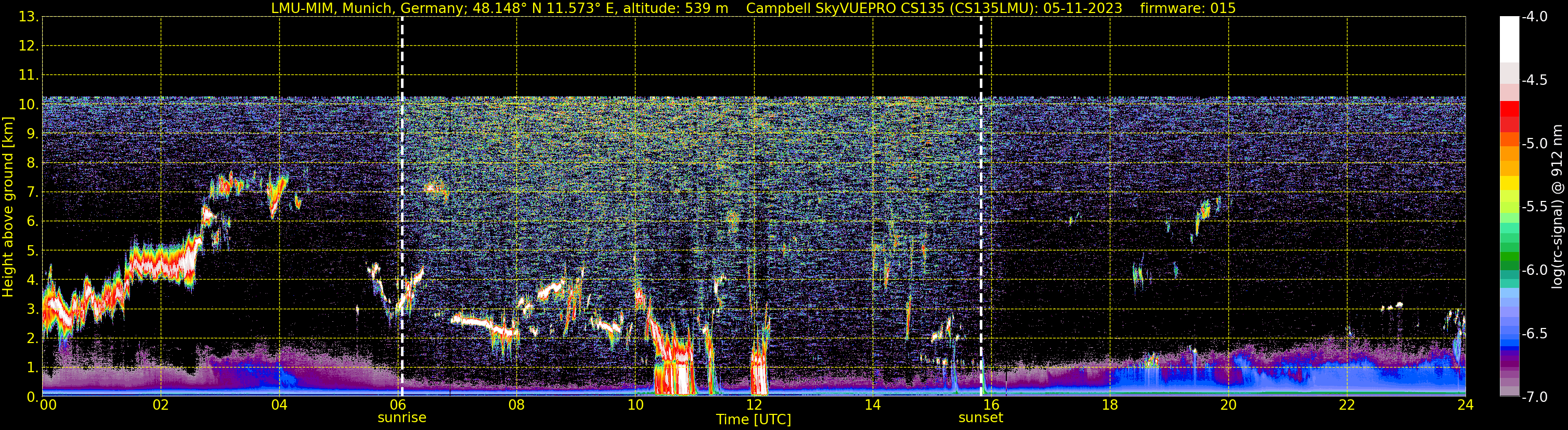Click the '-6.5' colorbar tick label
Image resolution: width=1568 pixels, height=430 pixels.
pos(1535,333)
